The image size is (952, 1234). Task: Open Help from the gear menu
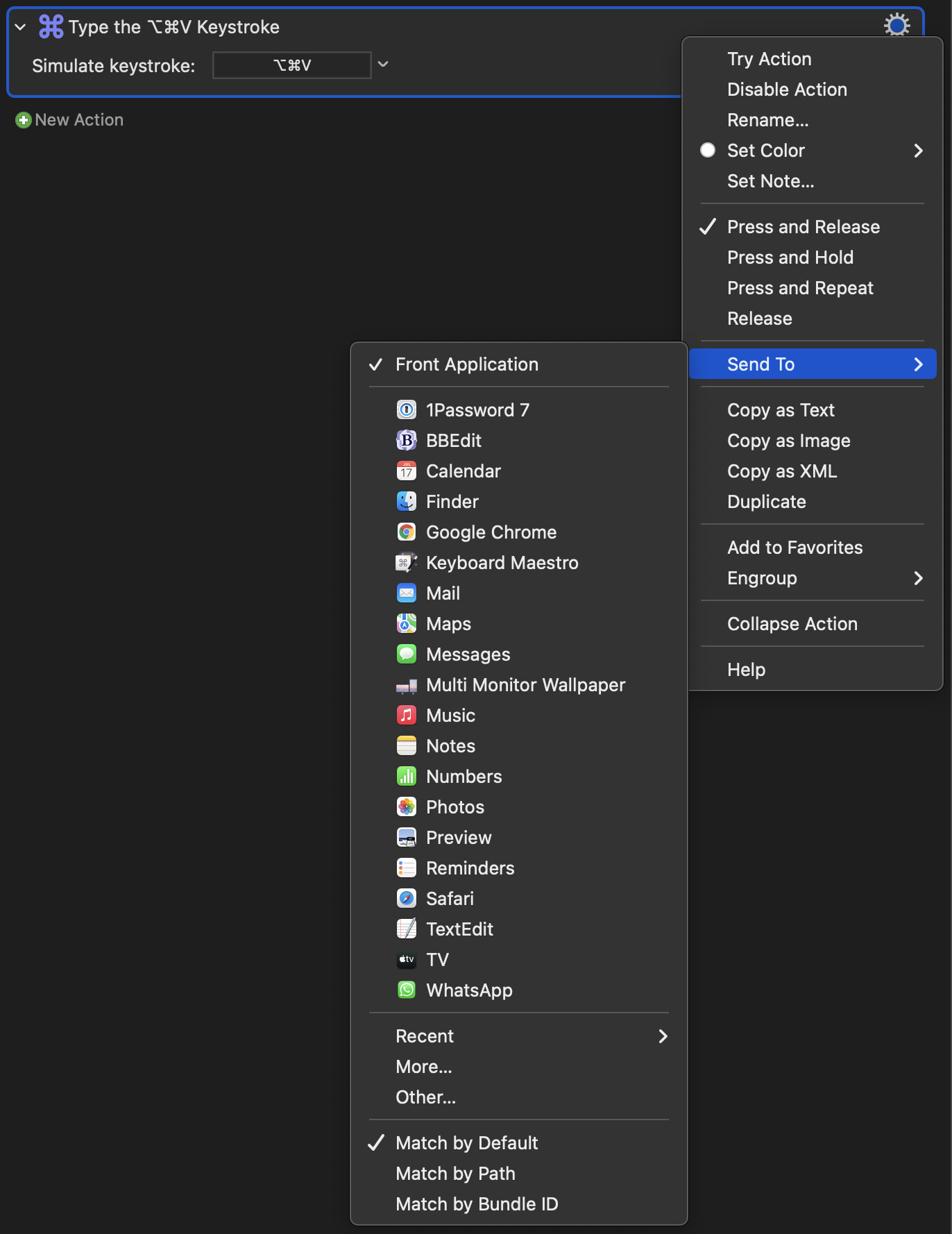[x=813, y=670]
